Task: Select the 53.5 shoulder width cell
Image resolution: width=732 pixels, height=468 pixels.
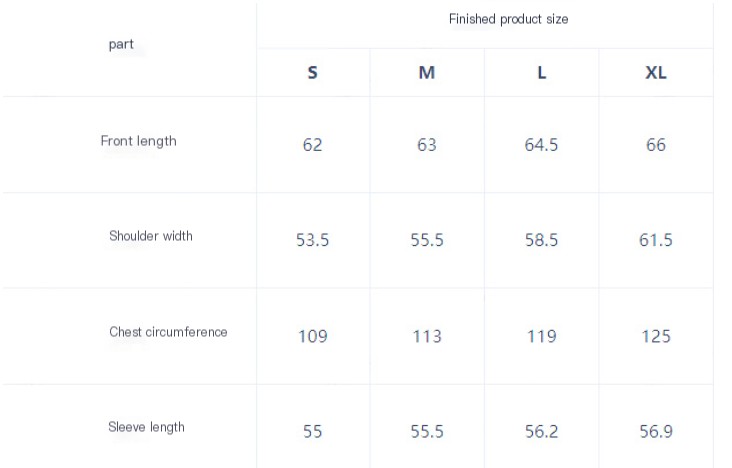Action: 313,240
